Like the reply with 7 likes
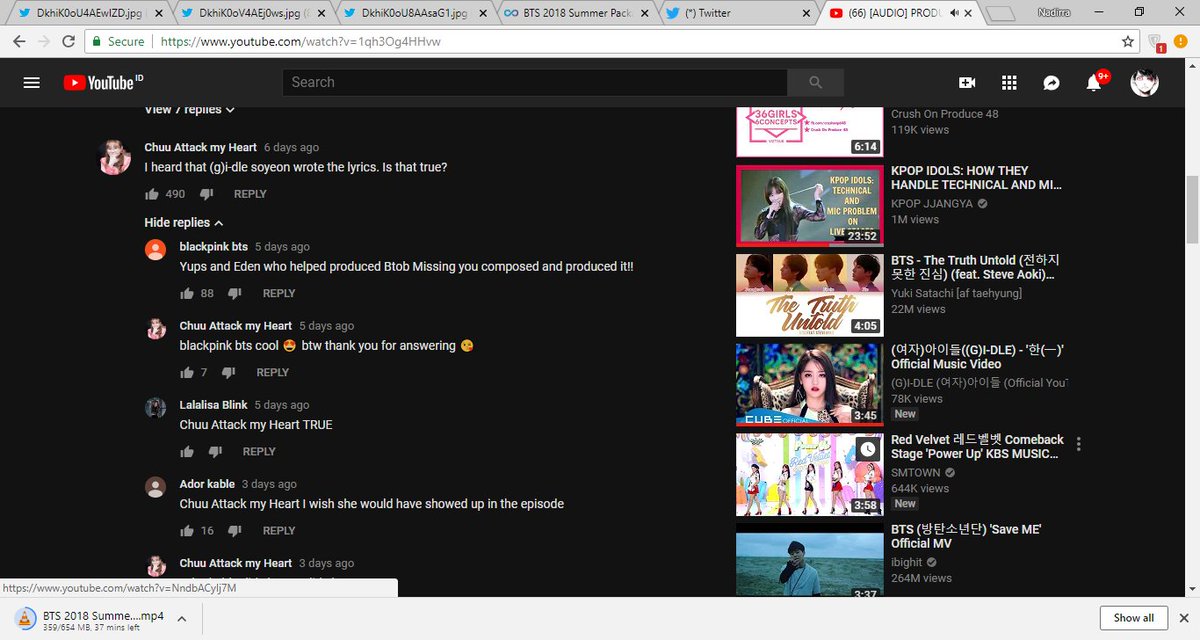This screenshot has width=1200, height=640. click(x=186, y=372)
